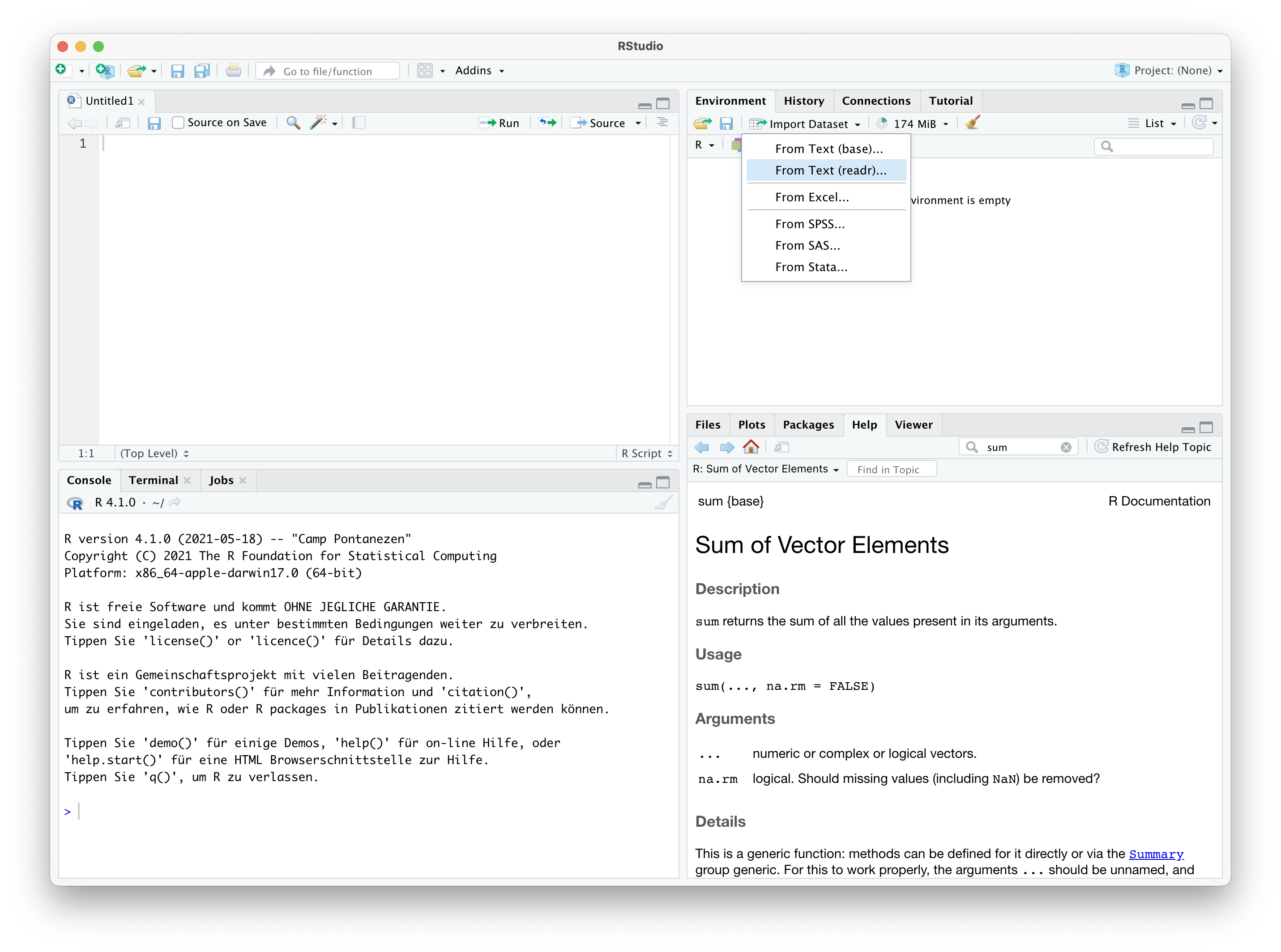This screenshot has width=1281, height=952.
Task: Click the find/replace magnifier in editor toolbar
Action: [x=293, y=123]
